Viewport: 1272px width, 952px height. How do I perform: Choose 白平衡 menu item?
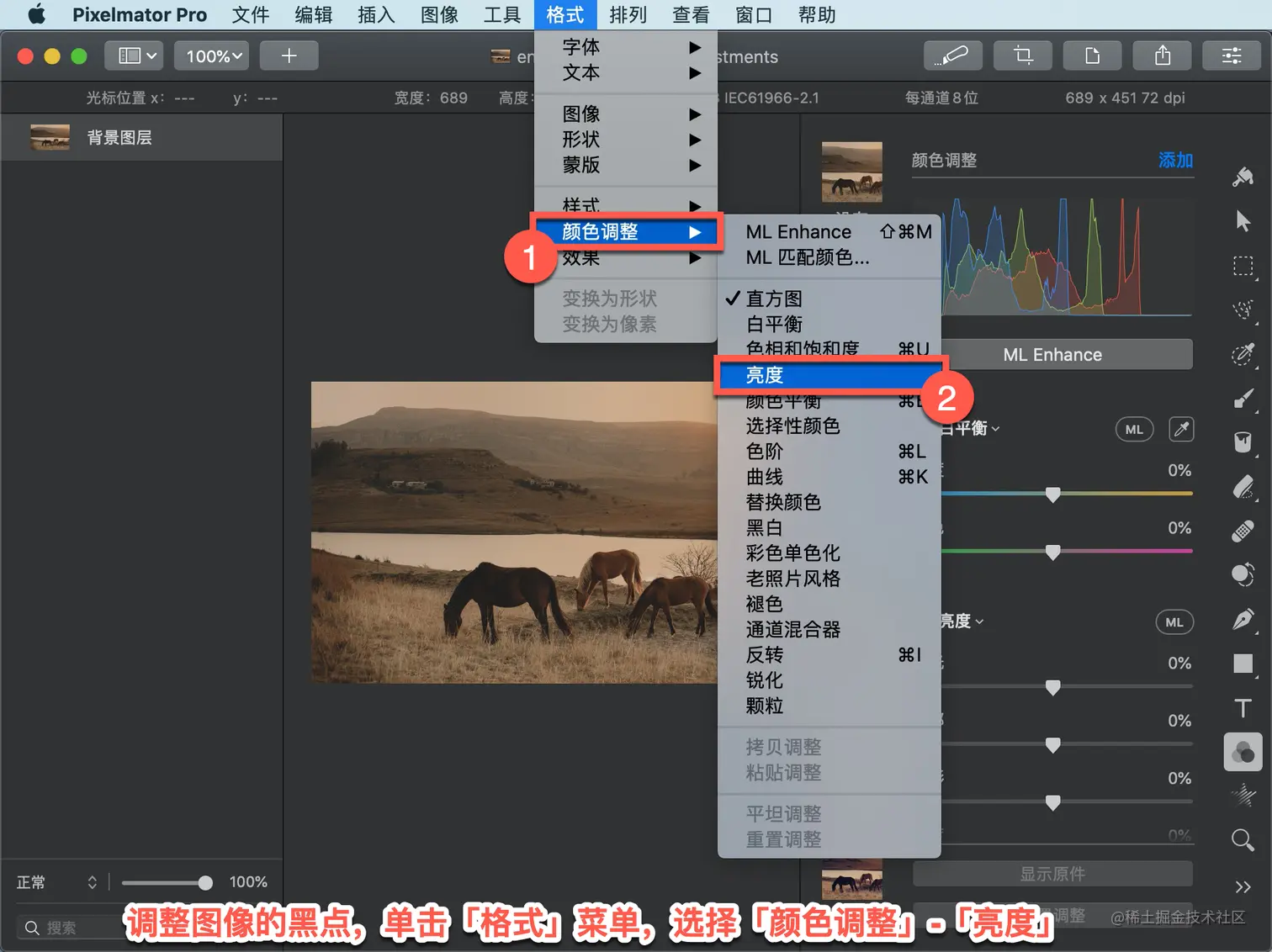829,324
